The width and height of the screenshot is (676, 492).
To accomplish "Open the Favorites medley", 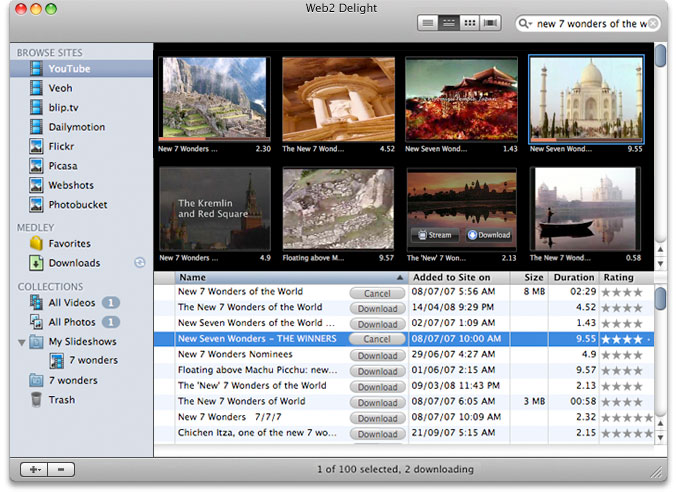I will pyautogui.click(x=69, y=243).
